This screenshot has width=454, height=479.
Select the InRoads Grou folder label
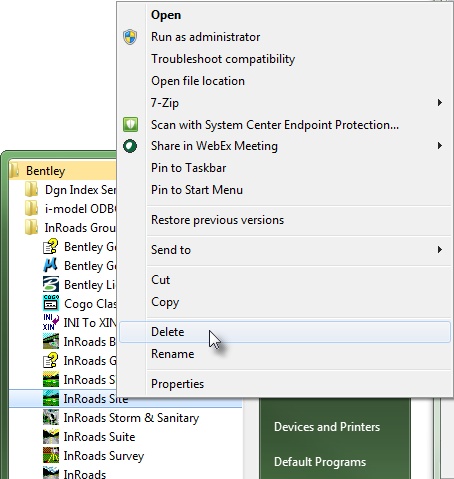[x=80, y=228]
